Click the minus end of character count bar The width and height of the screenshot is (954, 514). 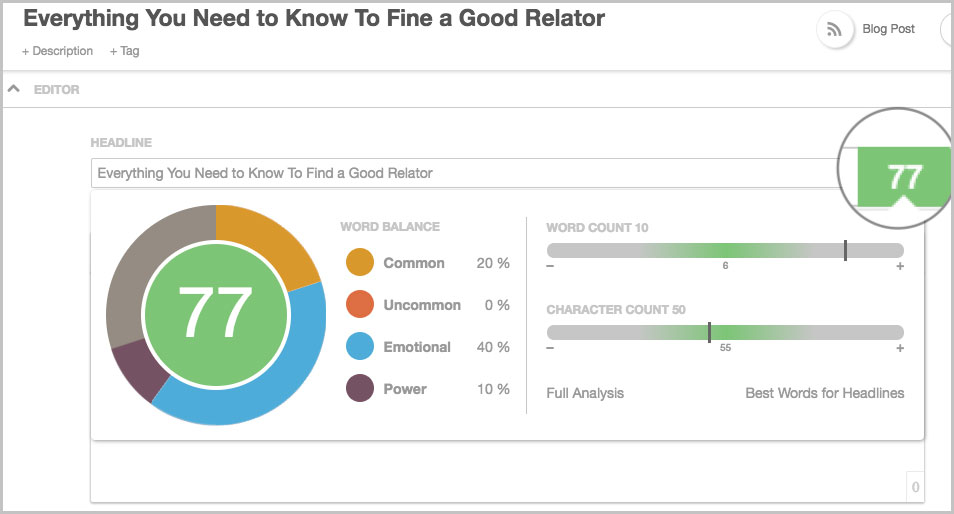(550, 348)
